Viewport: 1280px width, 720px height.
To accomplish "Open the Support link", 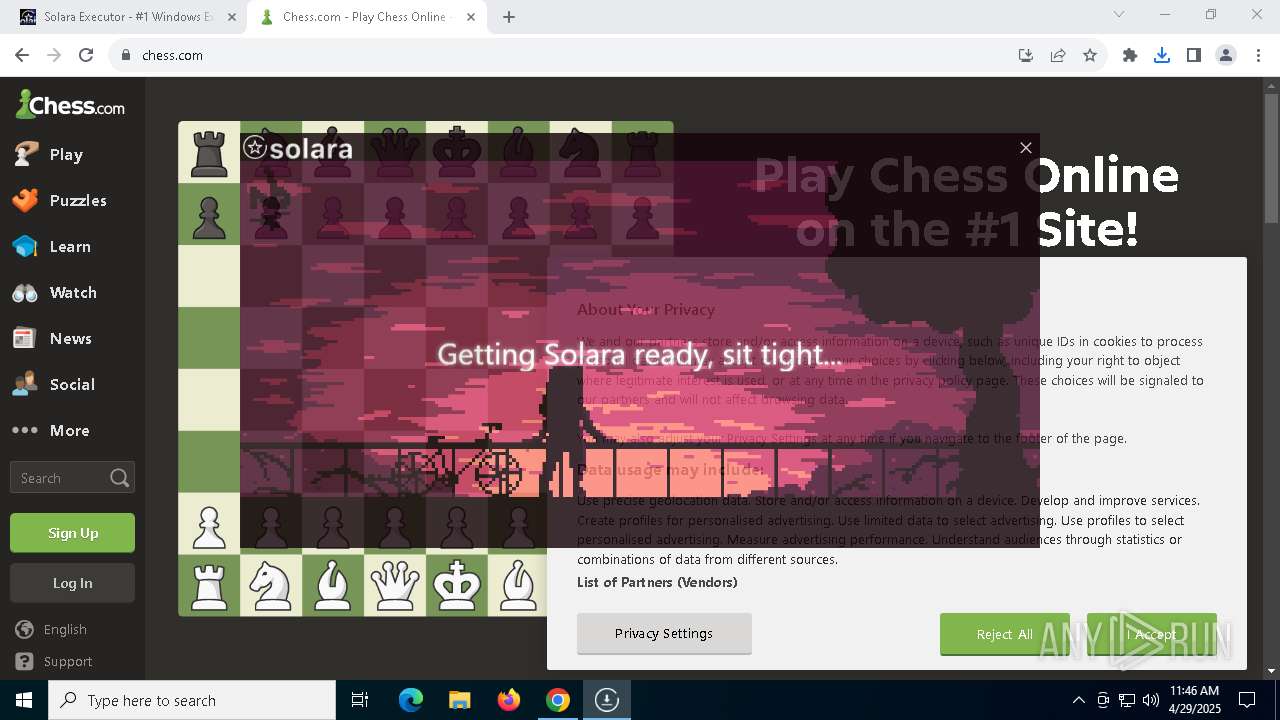I will click(x=54, y=661).
